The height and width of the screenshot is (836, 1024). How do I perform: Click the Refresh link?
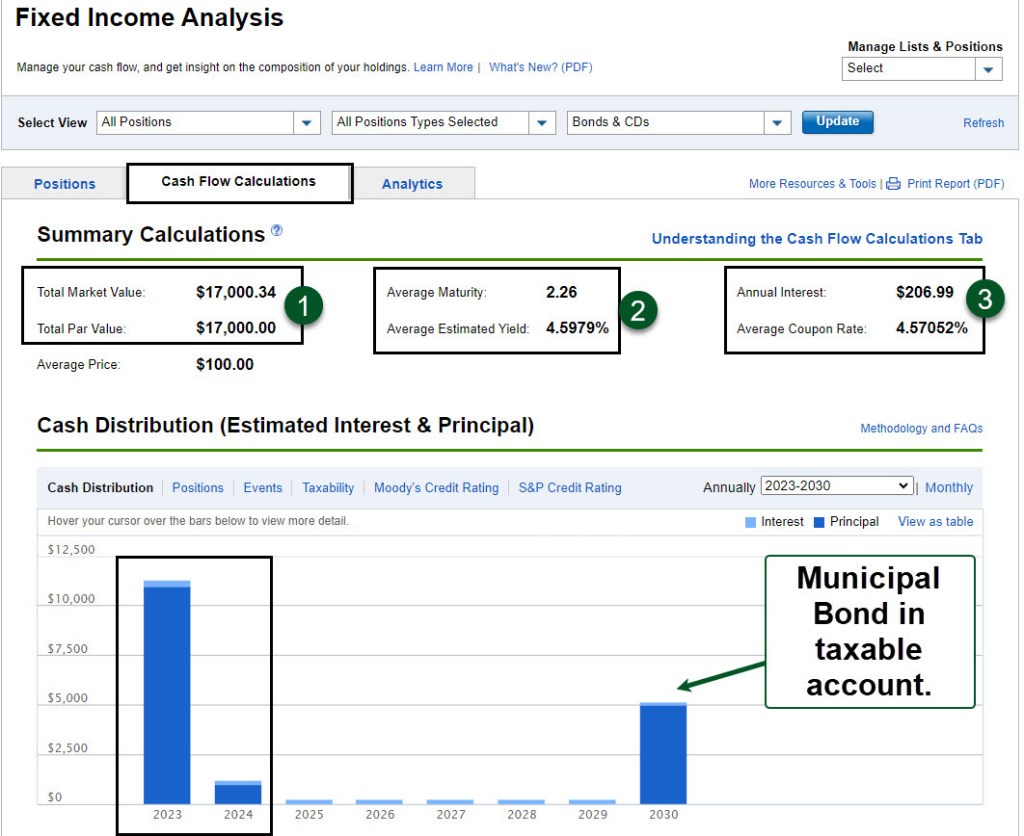(x=983, y=123)
